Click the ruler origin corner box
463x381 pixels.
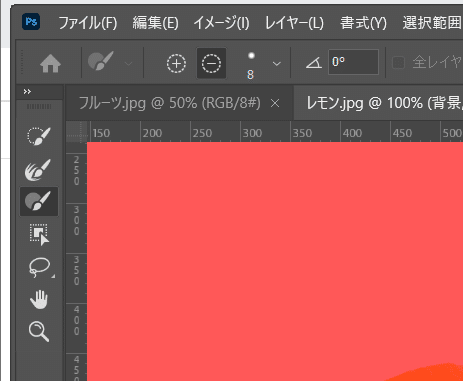[x=76, y=132]
